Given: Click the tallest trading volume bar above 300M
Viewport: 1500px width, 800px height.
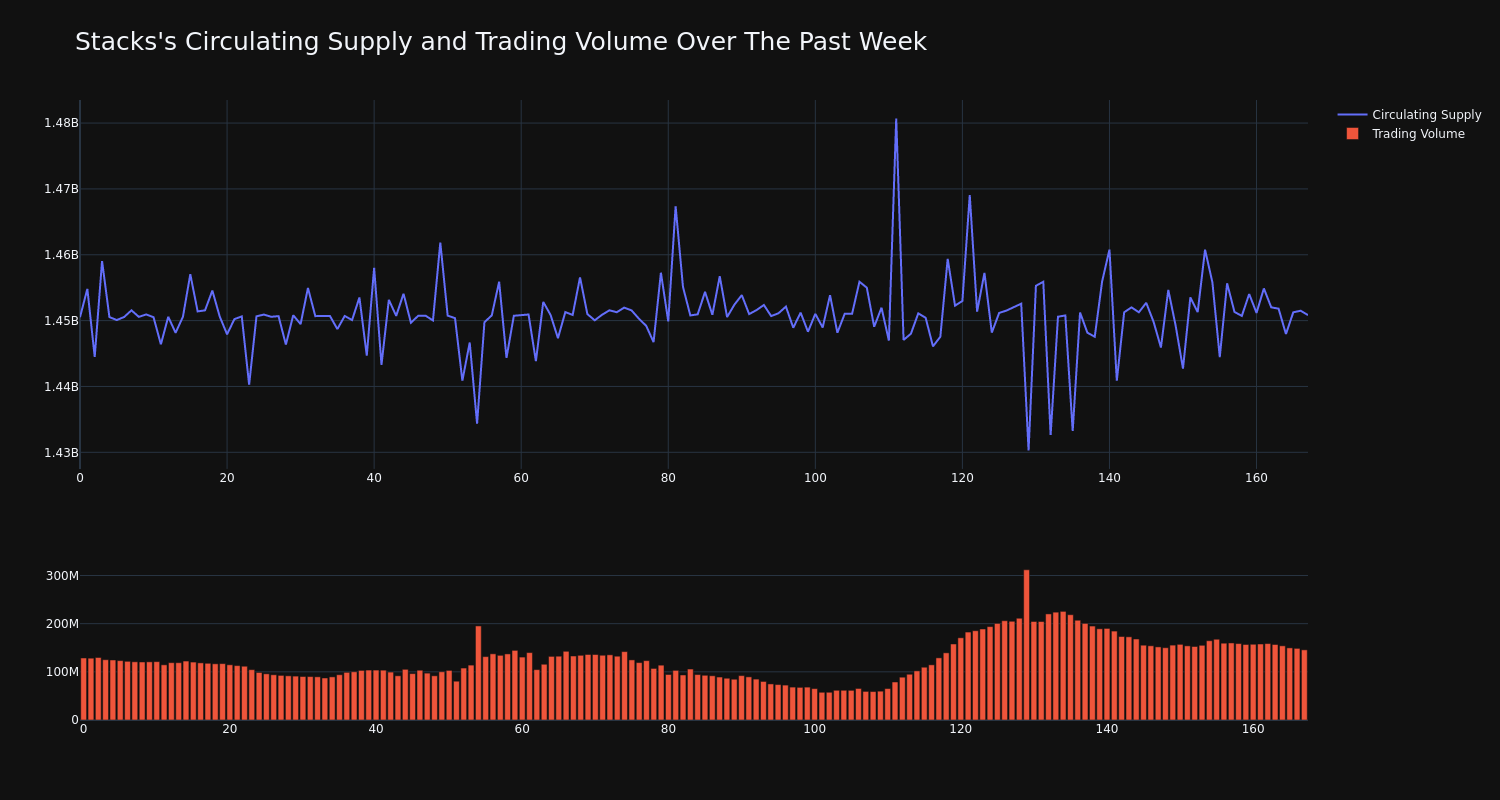Looking at the screenshot, I should coord(1026,644).
